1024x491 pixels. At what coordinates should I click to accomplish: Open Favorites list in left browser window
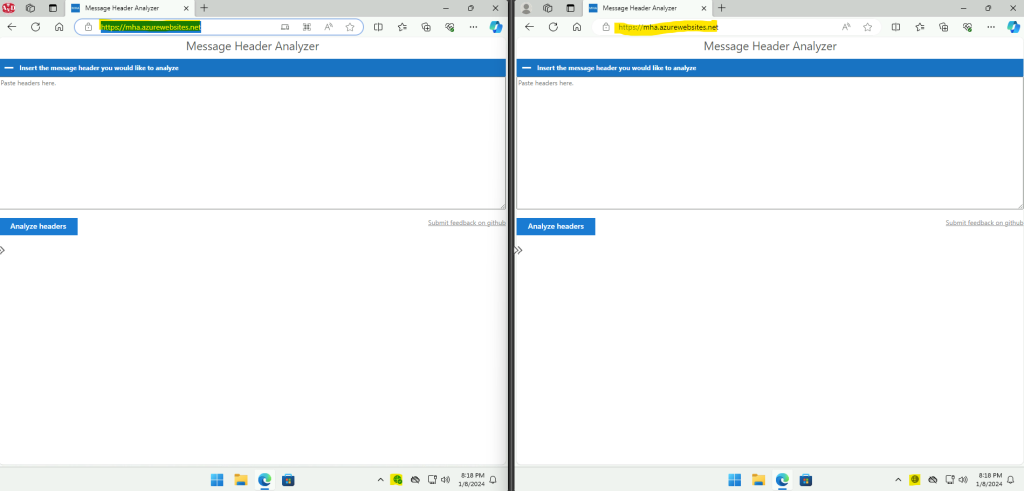click(x=402, y=27)
